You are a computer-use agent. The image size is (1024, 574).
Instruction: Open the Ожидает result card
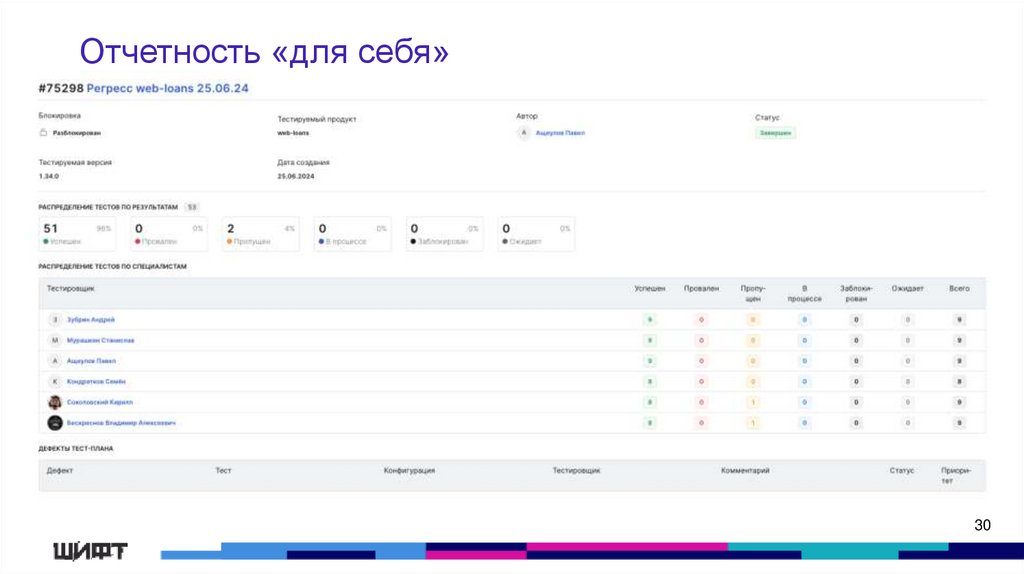[x=536, y=234]
